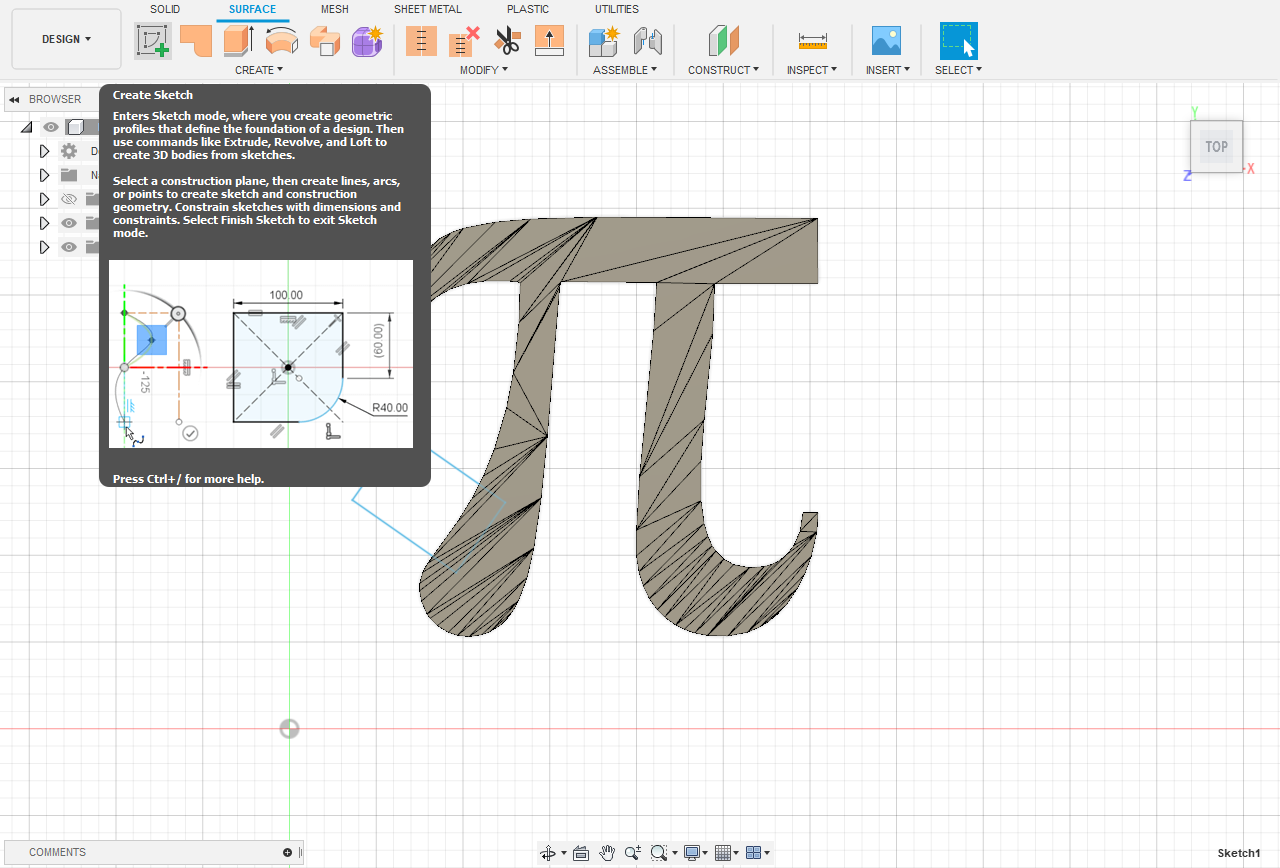
Task: Toggle visibility of the top document eye icon
Action: pyautogui.click(x=50, y=127)
